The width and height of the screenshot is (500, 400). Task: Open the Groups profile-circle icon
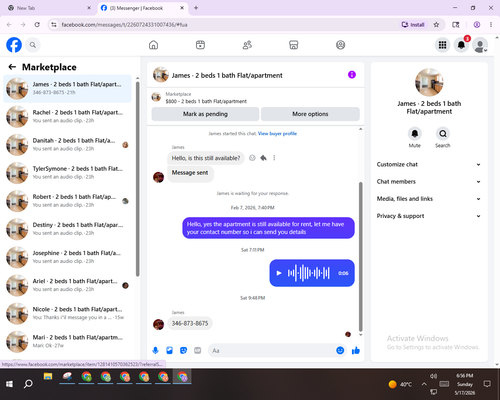pyautogui.click(x=340, y=45)
